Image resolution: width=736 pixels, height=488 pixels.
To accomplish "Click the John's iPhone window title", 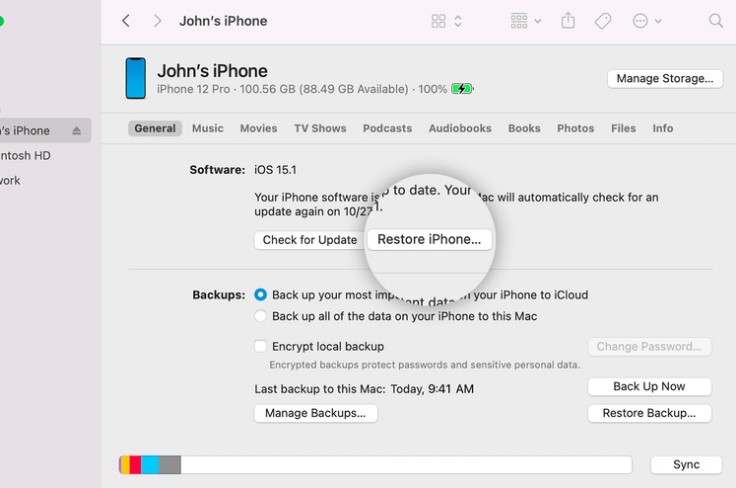I will tap(223, 21).
